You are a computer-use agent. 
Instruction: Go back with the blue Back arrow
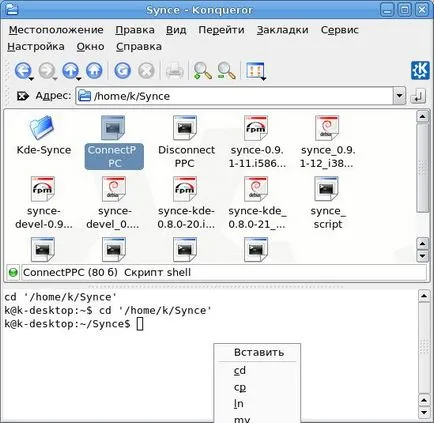point(23,71)
